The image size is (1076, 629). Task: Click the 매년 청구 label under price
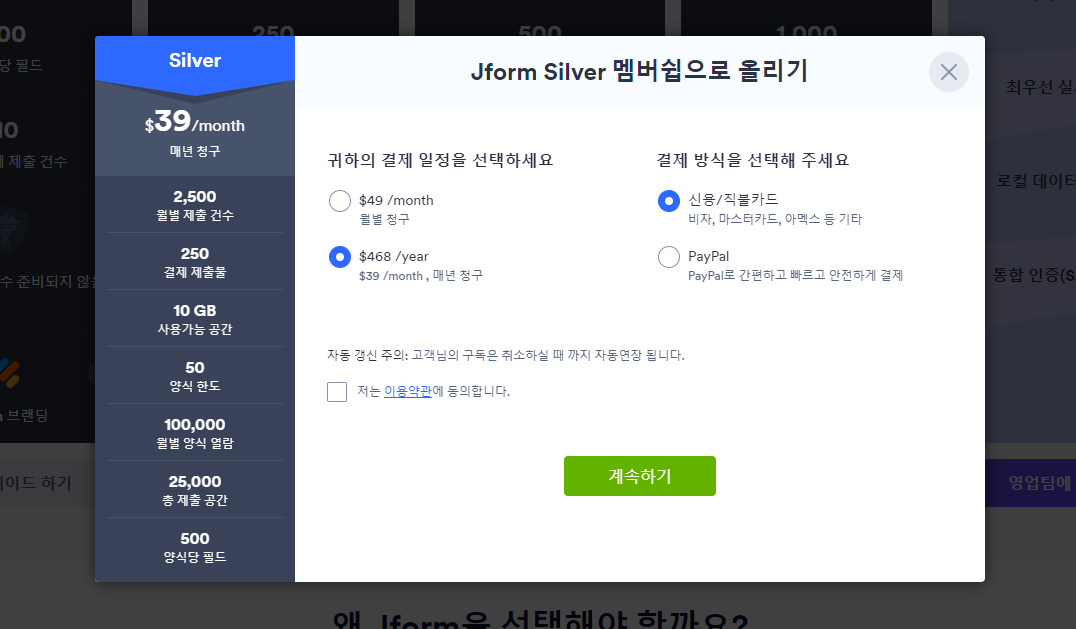click(x=195, y=151)
